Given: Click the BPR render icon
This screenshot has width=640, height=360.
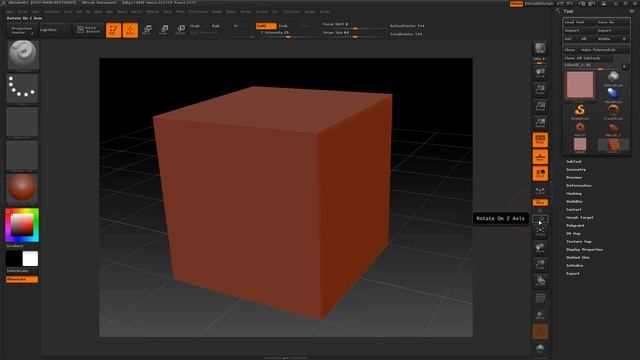Looking at the screenshot, I should [540, 48].
